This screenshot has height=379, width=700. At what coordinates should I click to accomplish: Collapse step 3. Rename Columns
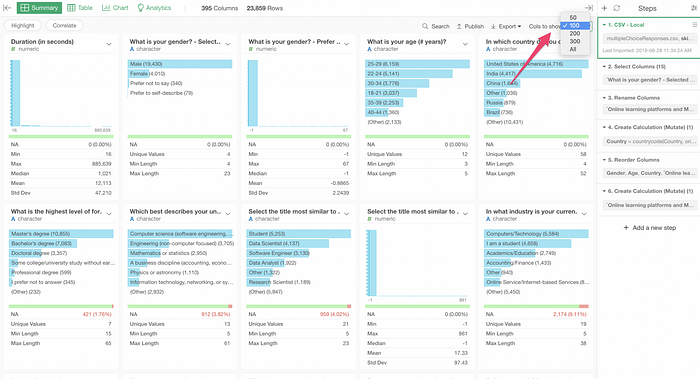[604, 98]
